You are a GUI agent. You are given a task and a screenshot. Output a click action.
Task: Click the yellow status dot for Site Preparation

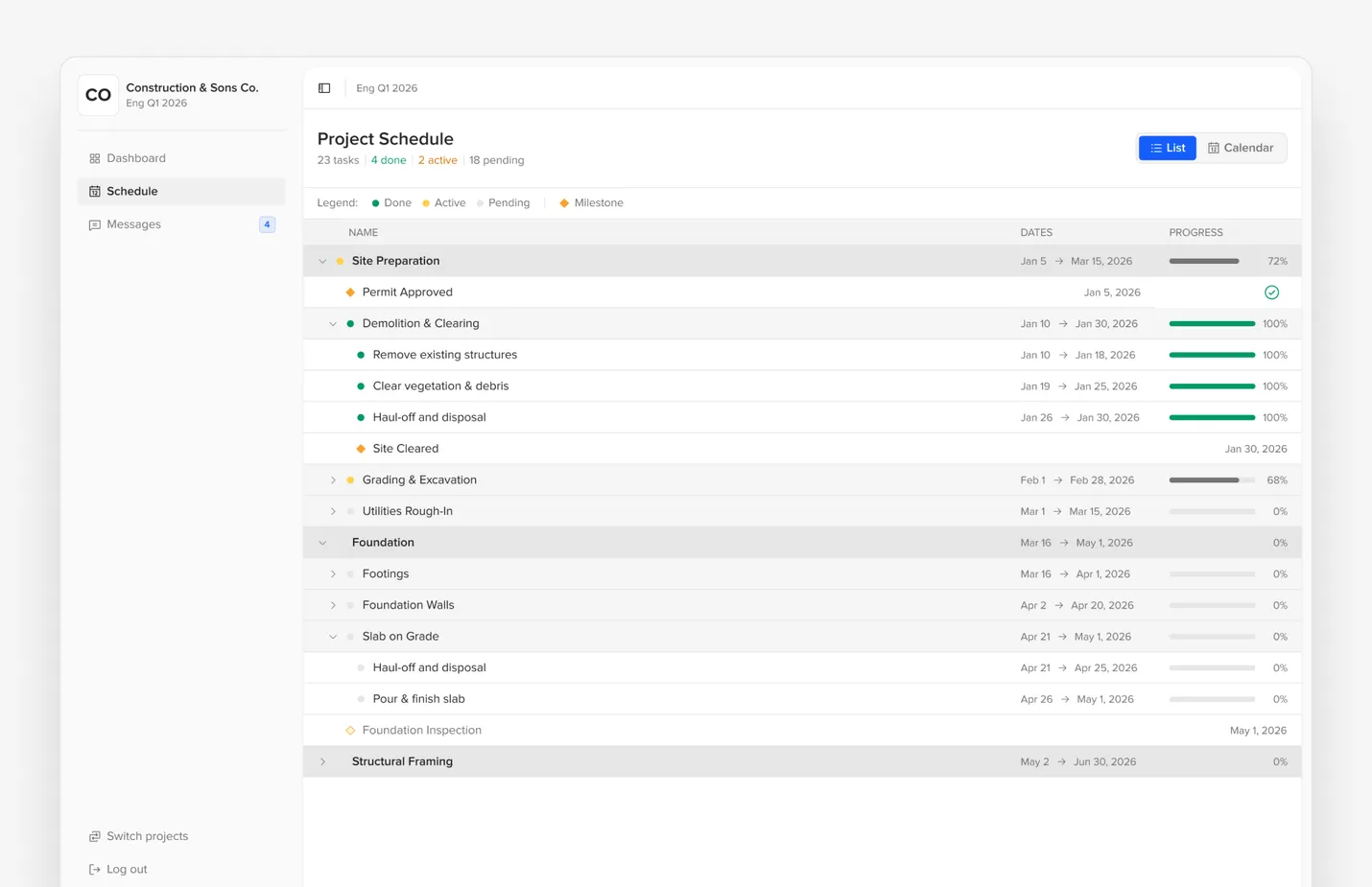click(340, 261)
